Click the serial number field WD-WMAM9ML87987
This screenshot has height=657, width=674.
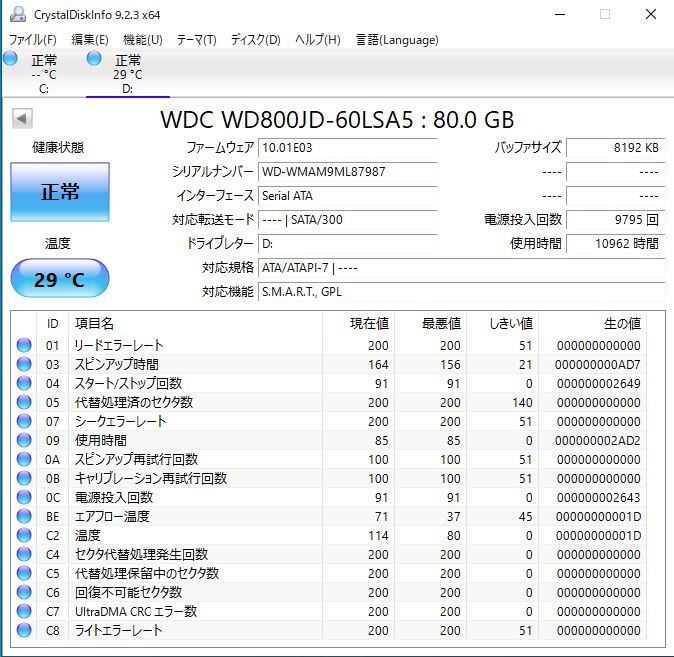point(347,172)
